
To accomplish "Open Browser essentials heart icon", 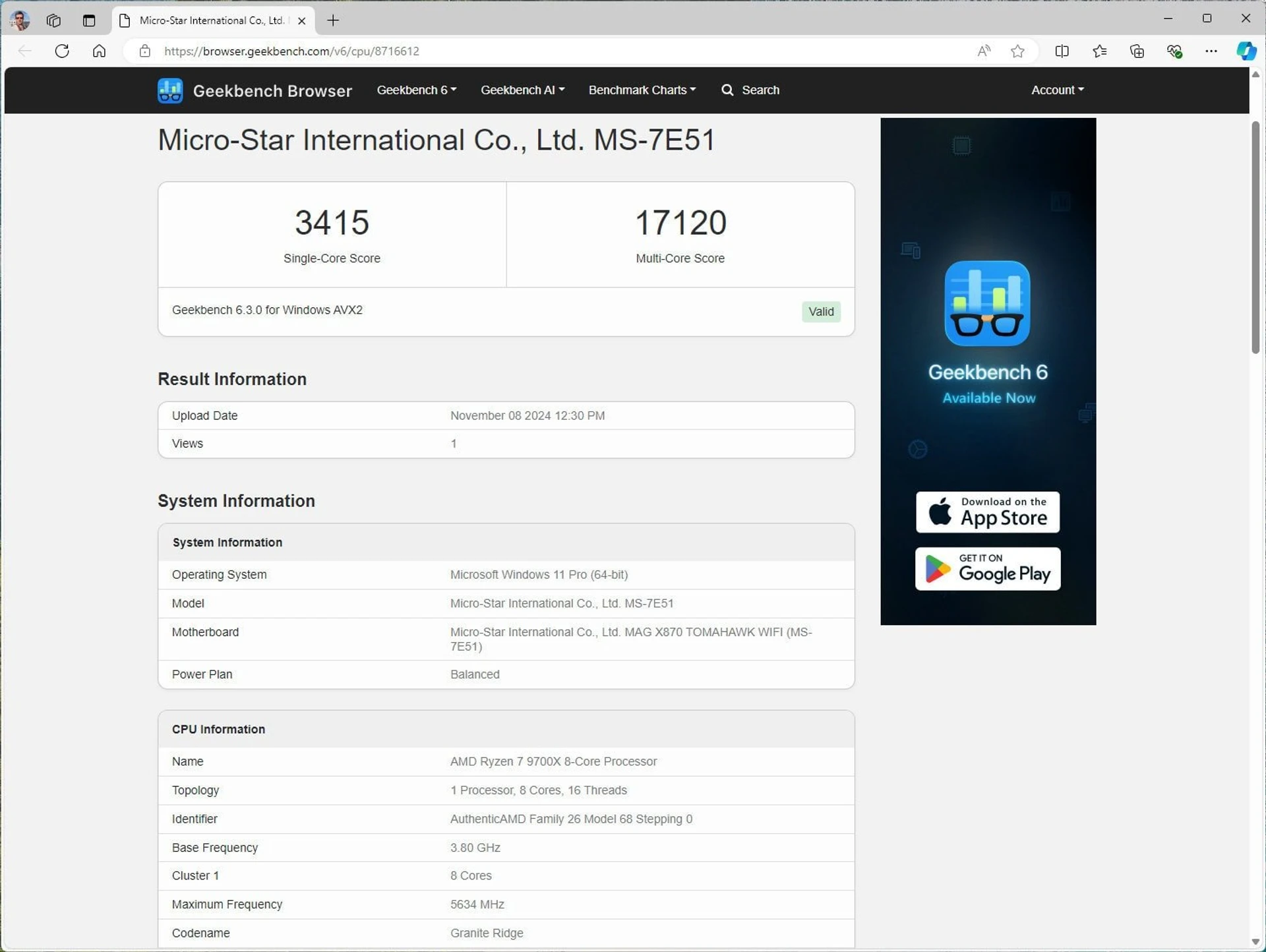I will tap(1174, 51).
